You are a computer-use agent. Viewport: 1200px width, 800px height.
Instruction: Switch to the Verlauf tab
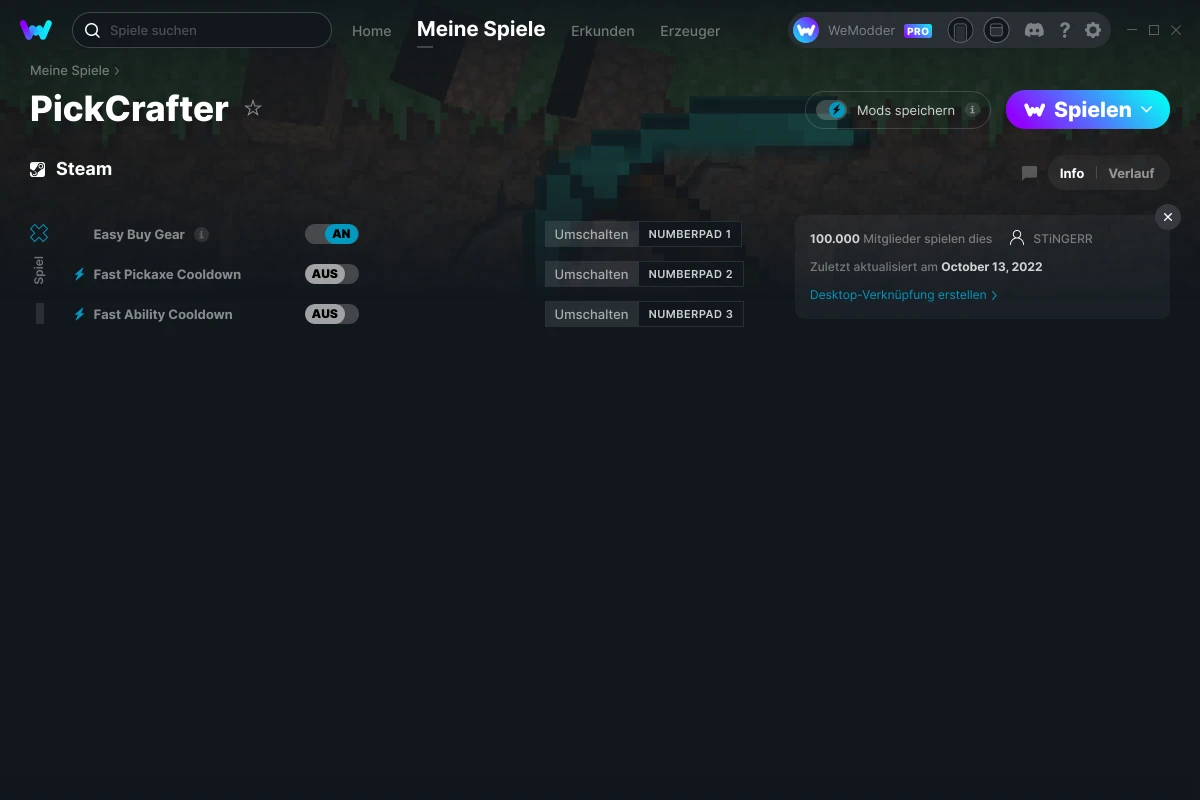coord(1131,173)
